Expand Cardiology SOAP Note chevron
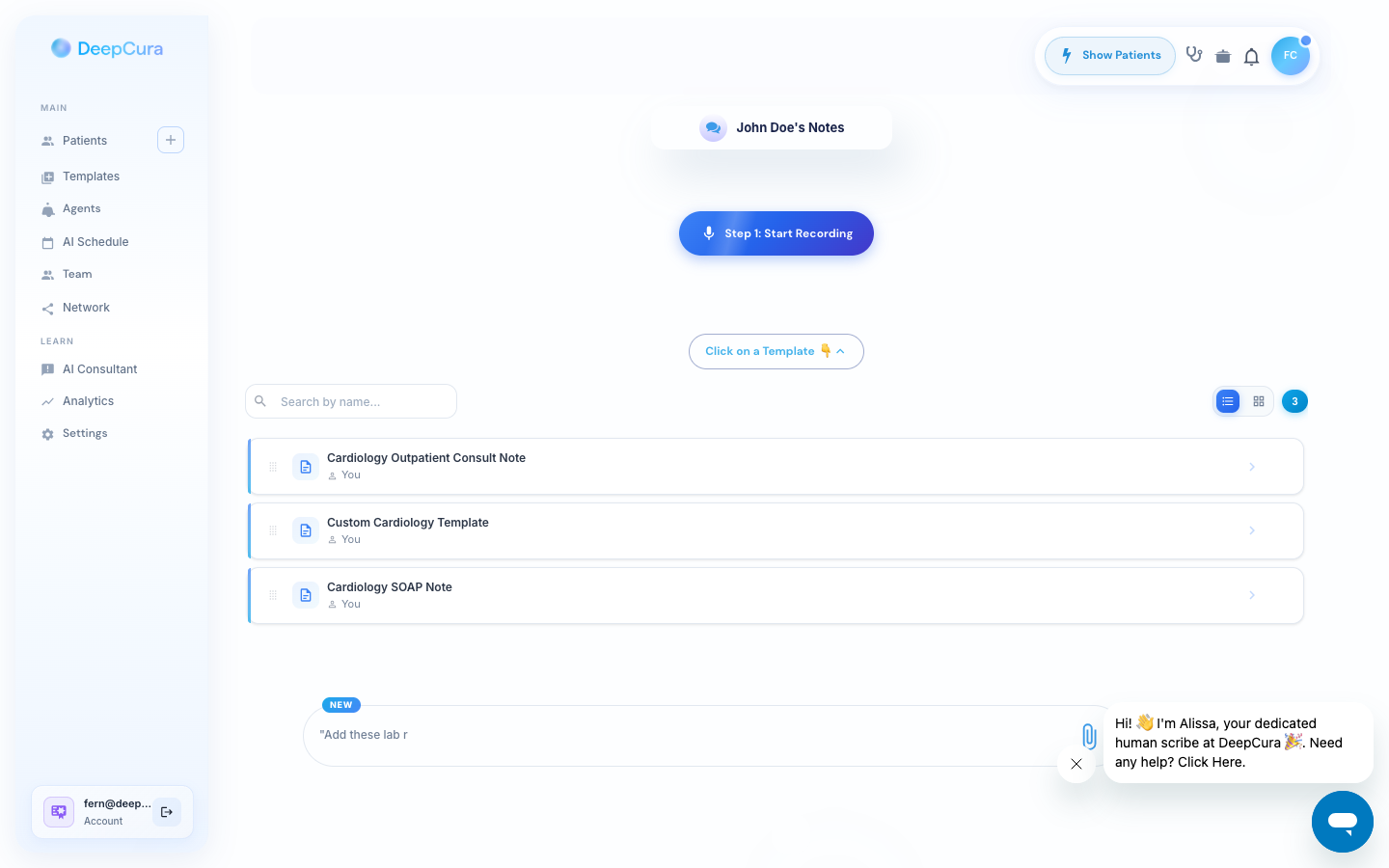The height and width of the screenshot is (868, 1389). [x=1252, y=595]
